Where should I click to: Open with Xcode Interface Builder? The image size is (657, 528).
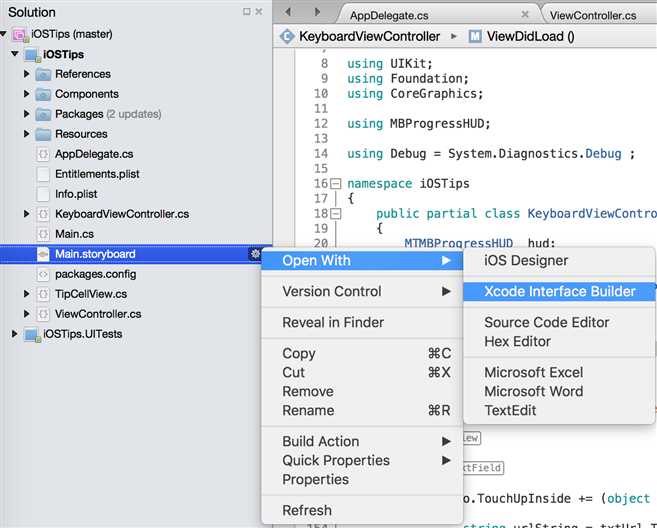(x=559, y=291)
